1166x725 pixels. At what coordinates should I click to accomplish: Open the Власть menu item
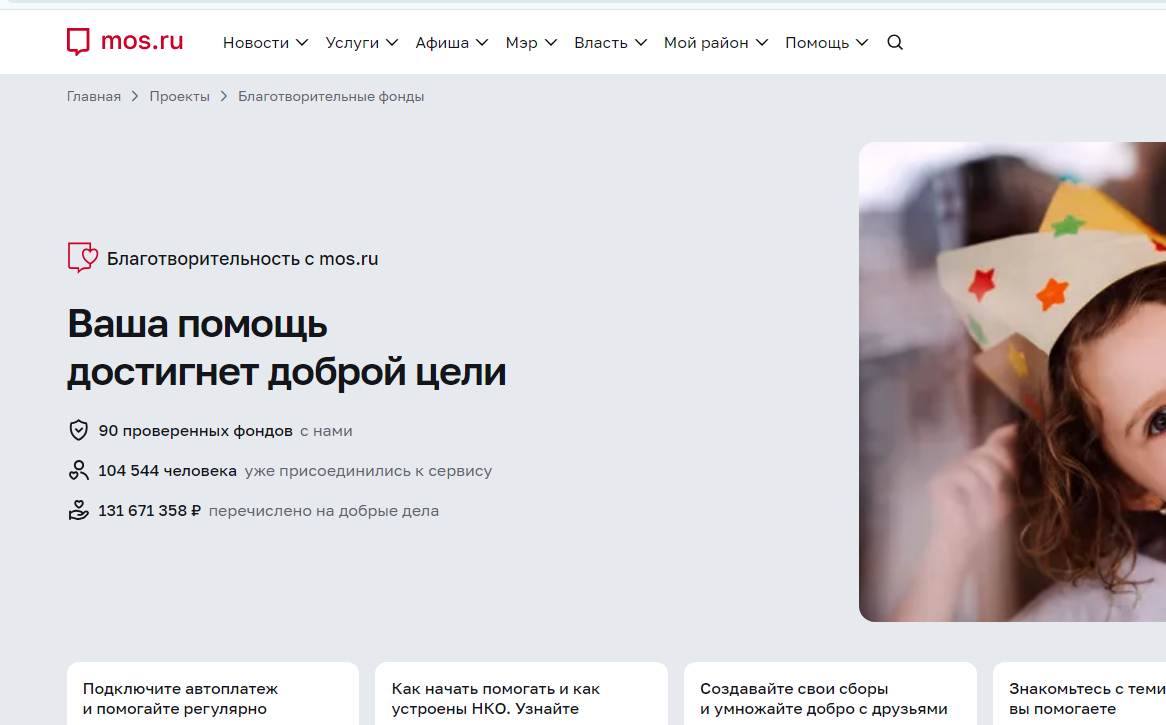coord(610,43)
